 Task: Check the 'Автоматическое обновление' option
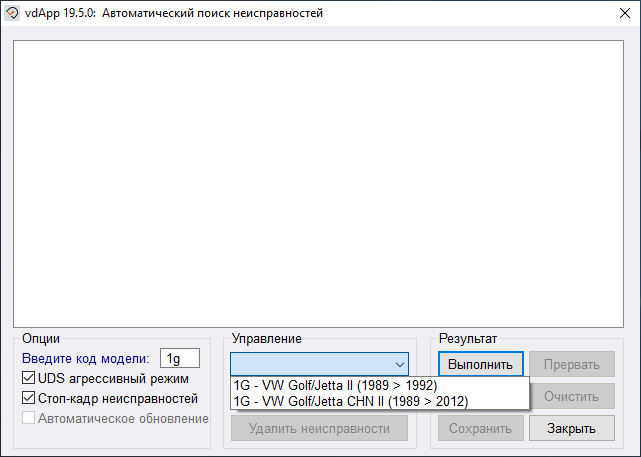point(29,418)
